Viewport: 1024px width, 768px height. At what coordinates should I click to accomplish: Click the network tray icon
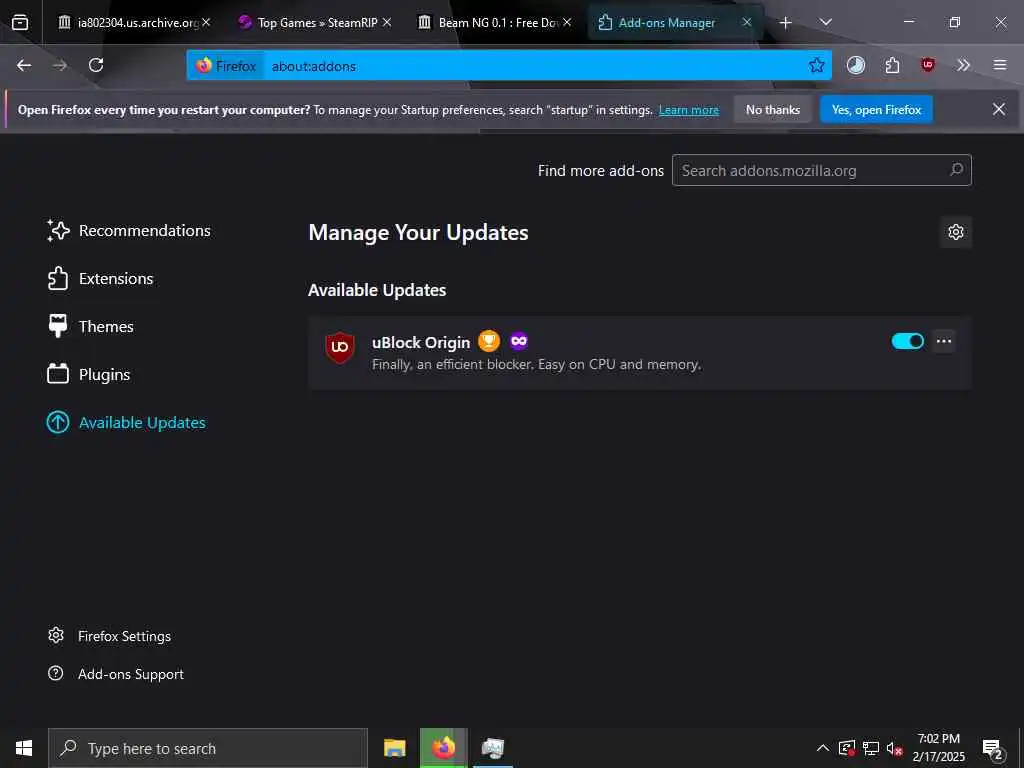coord(871,748)
